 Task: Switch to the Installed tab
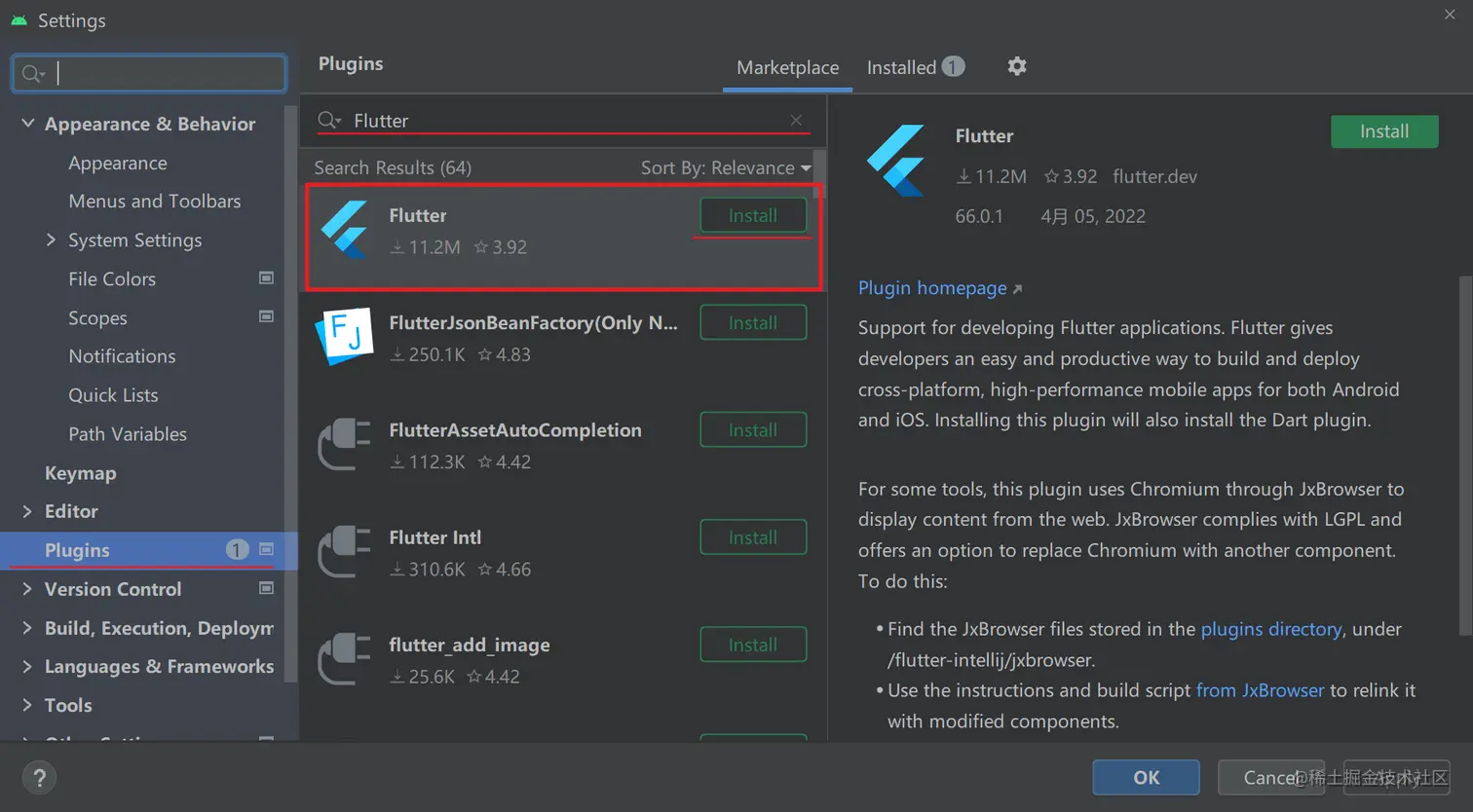(x=915, y=67)
